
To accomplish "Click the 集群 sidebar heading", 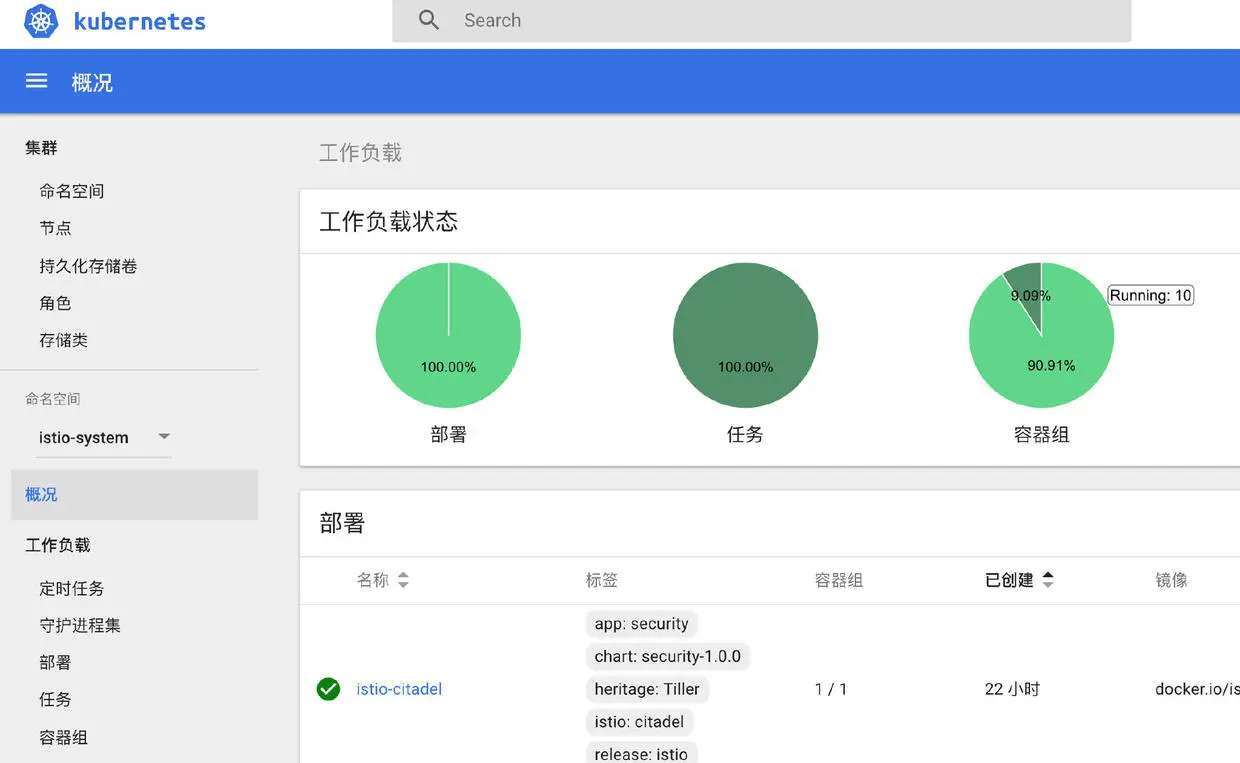I will click(x=42, y=148).
